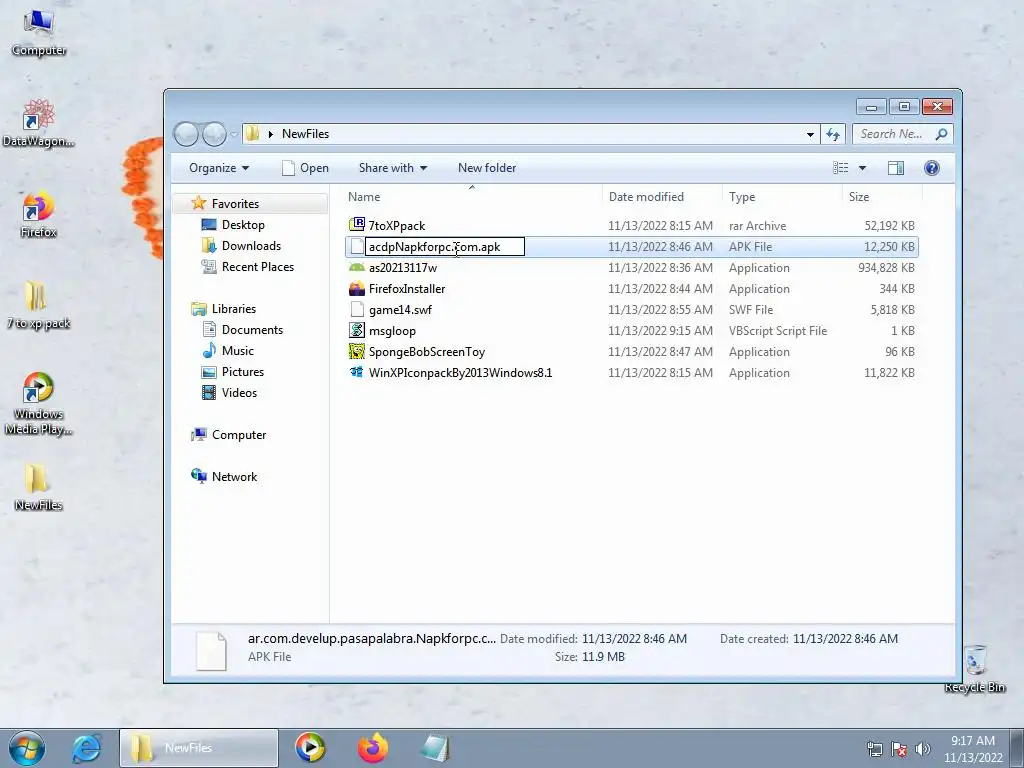This screenshot has width=1024, height=768.
Task: Open the Action Center flag tray icon
Action: click(x=899, y=749)
